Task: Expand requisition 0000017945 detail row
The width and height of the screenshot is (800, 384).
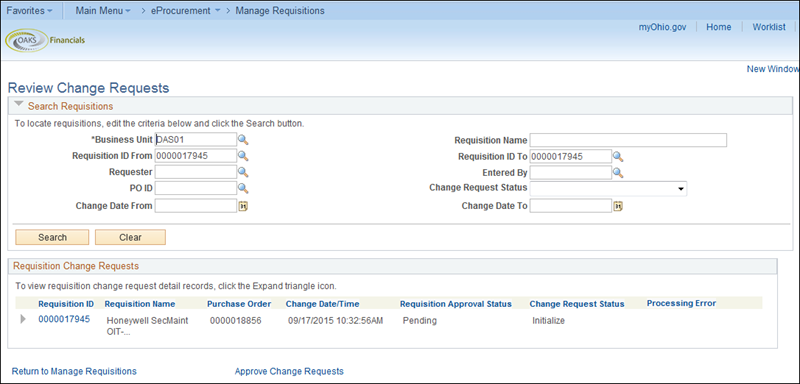Action: [x=22, y=319]
